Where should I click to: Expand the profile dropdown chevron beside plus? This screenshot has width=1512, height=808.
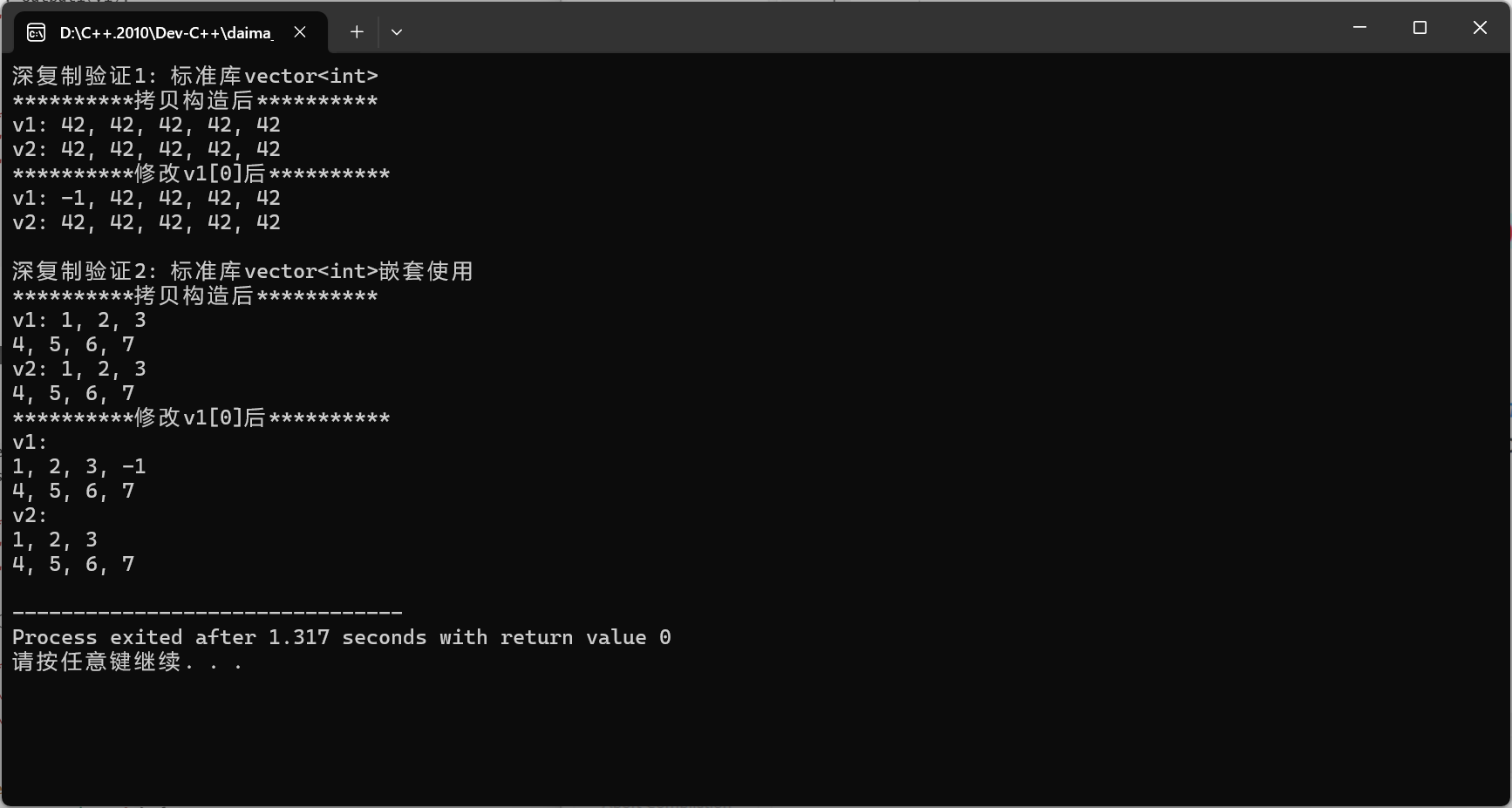(397, 32)
